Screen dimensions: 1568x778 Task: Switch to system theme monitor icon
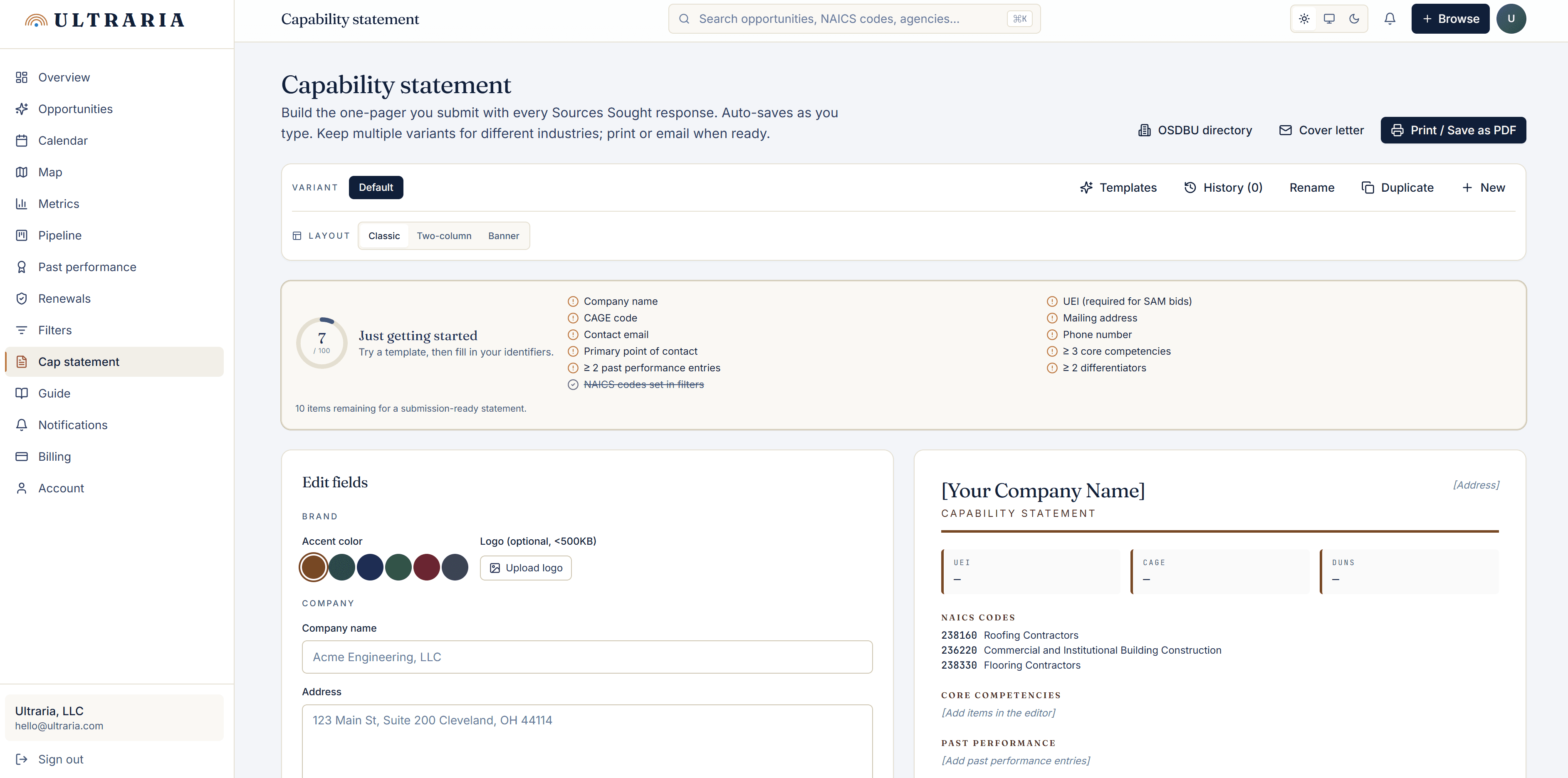(x=1329, y=19)
